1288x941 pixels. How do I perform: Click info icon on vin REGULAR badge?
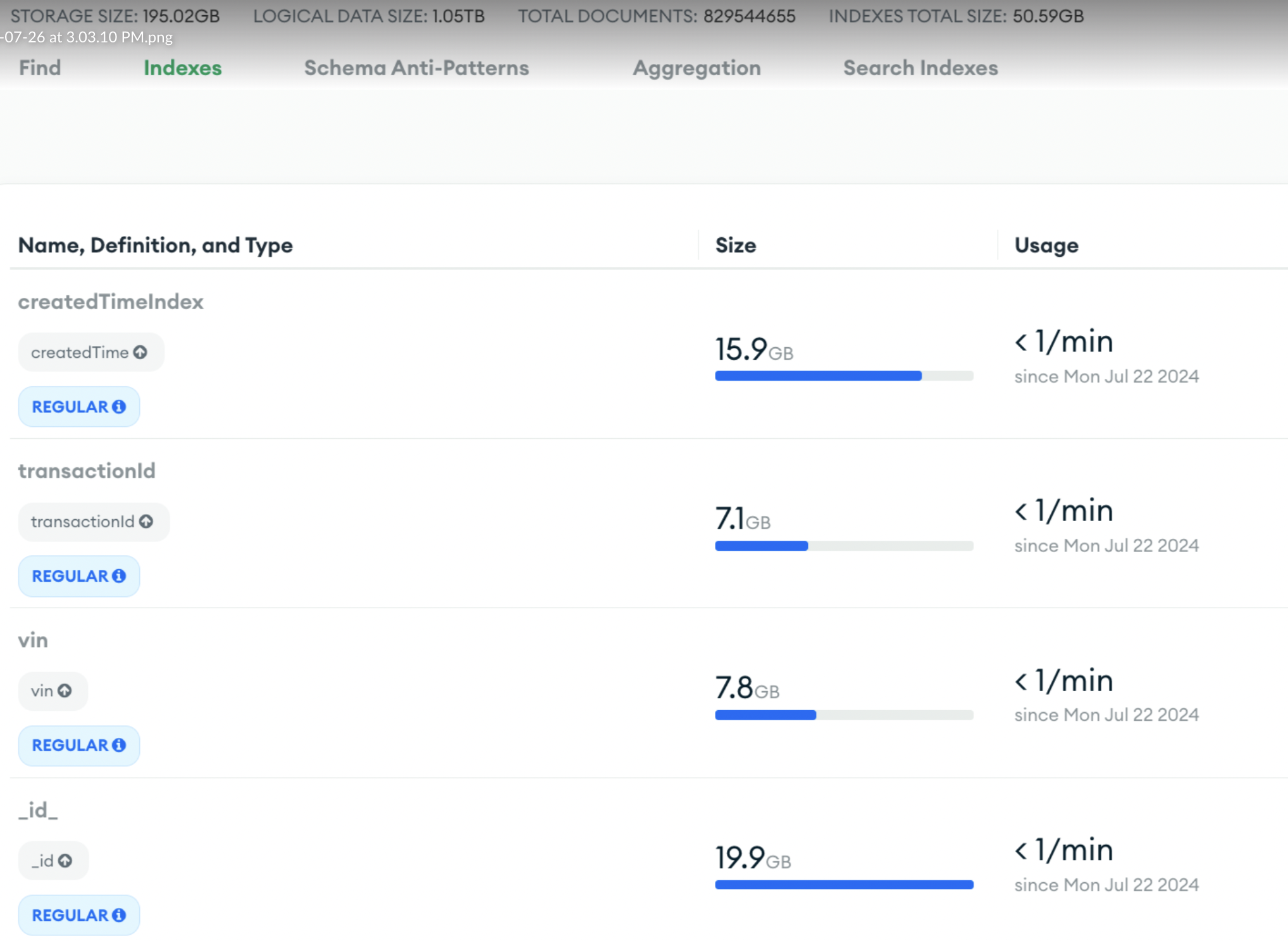pyautogui.click(x=119, y=746)
